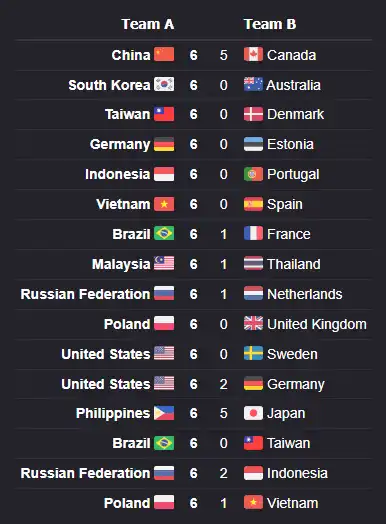Viewport: 386px width, 524px height.
Task: Click Thailand team name
Action: pos(294,264)
